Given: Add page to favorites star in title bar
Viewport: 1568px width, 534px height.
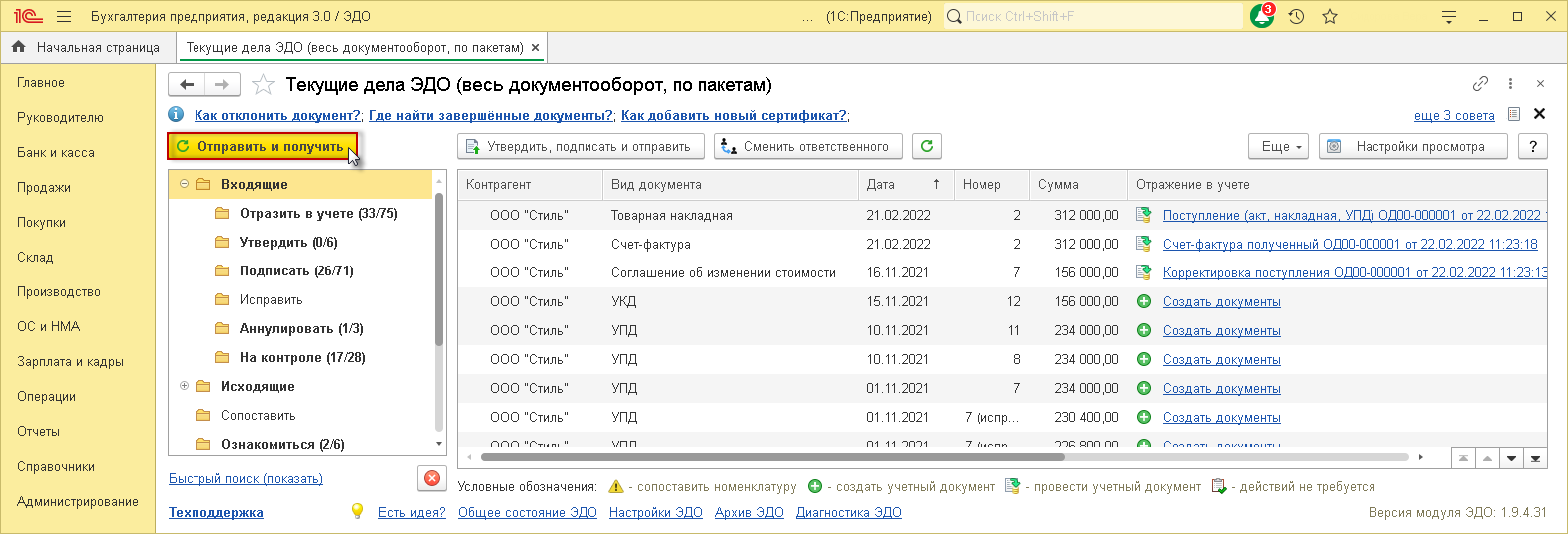Looking at the screenshot, I should tap(1329, 17).
